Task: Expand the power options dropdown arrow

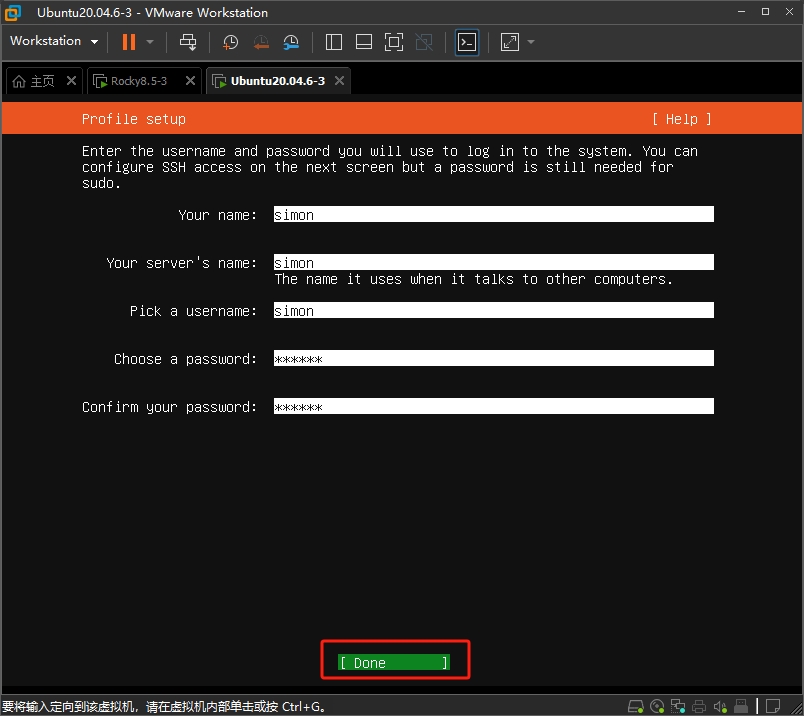Action: point(150,42)
